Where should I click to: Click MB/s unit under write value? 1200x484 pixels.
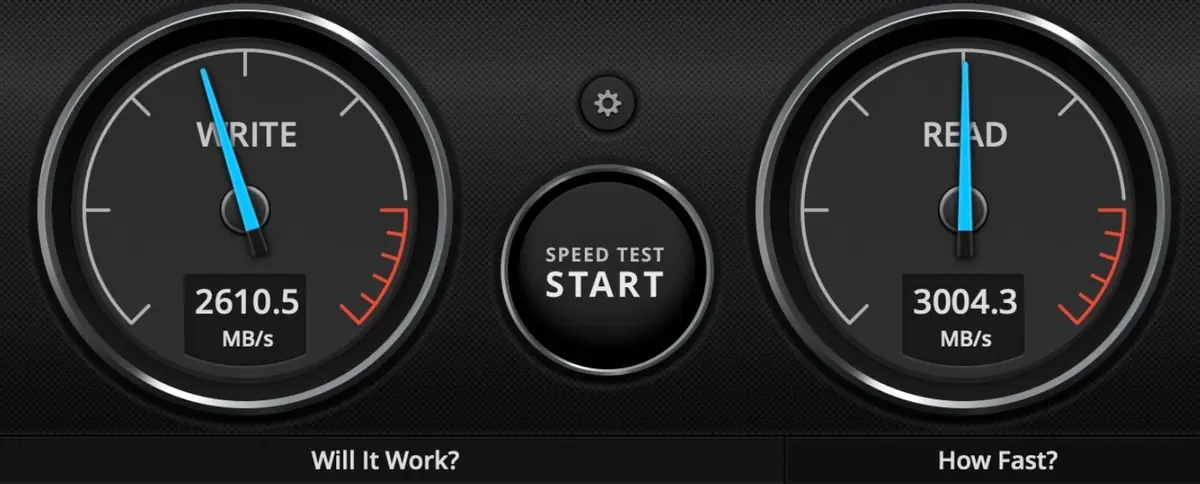[245, 338]
